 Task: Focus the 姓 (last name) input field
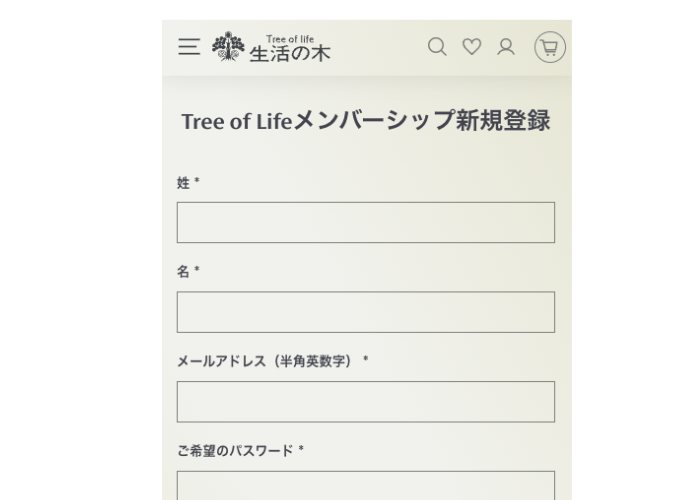(365, 222)
